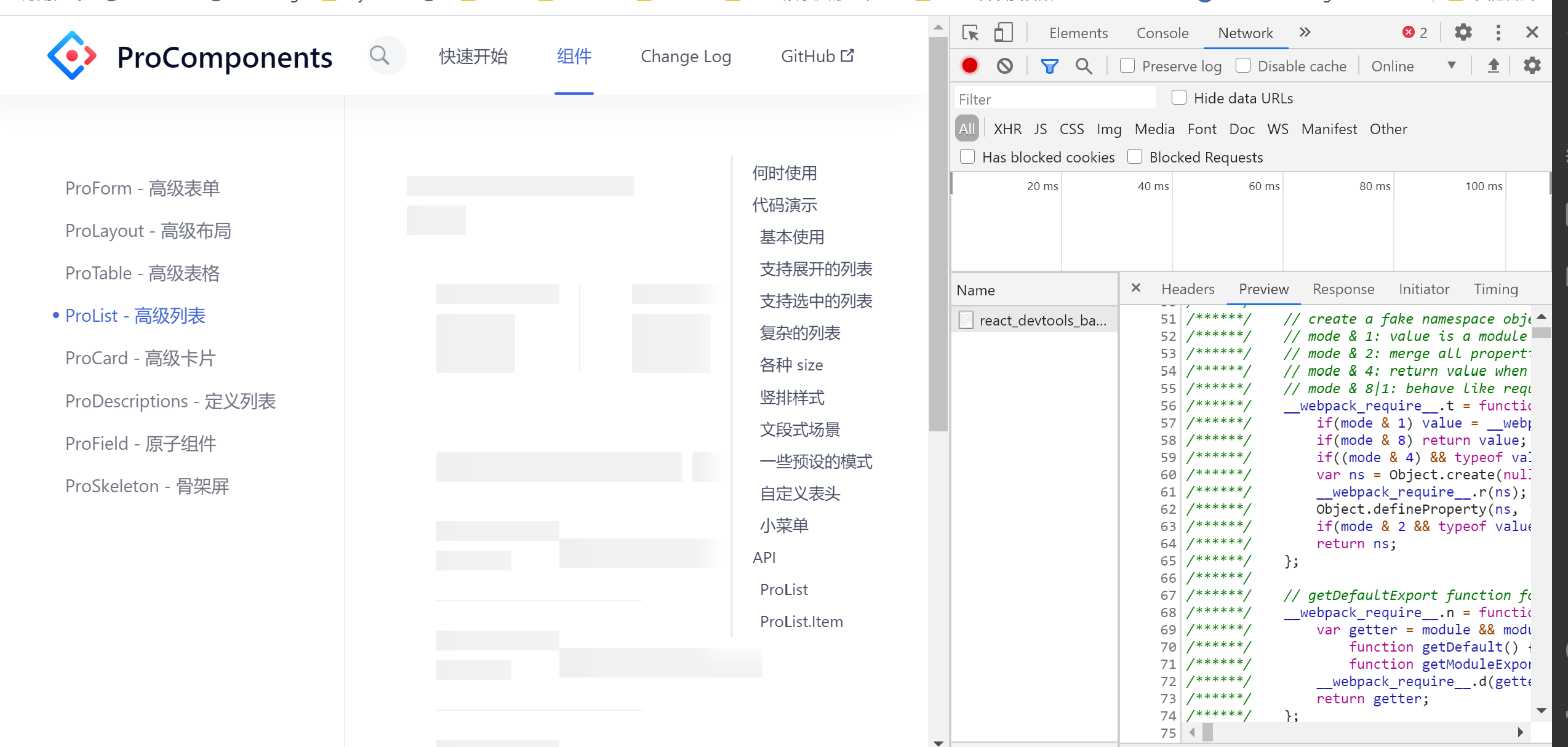Click the red error count badge
Image resolution: width=1568 pixels, height=747 pixels.
1415,33
